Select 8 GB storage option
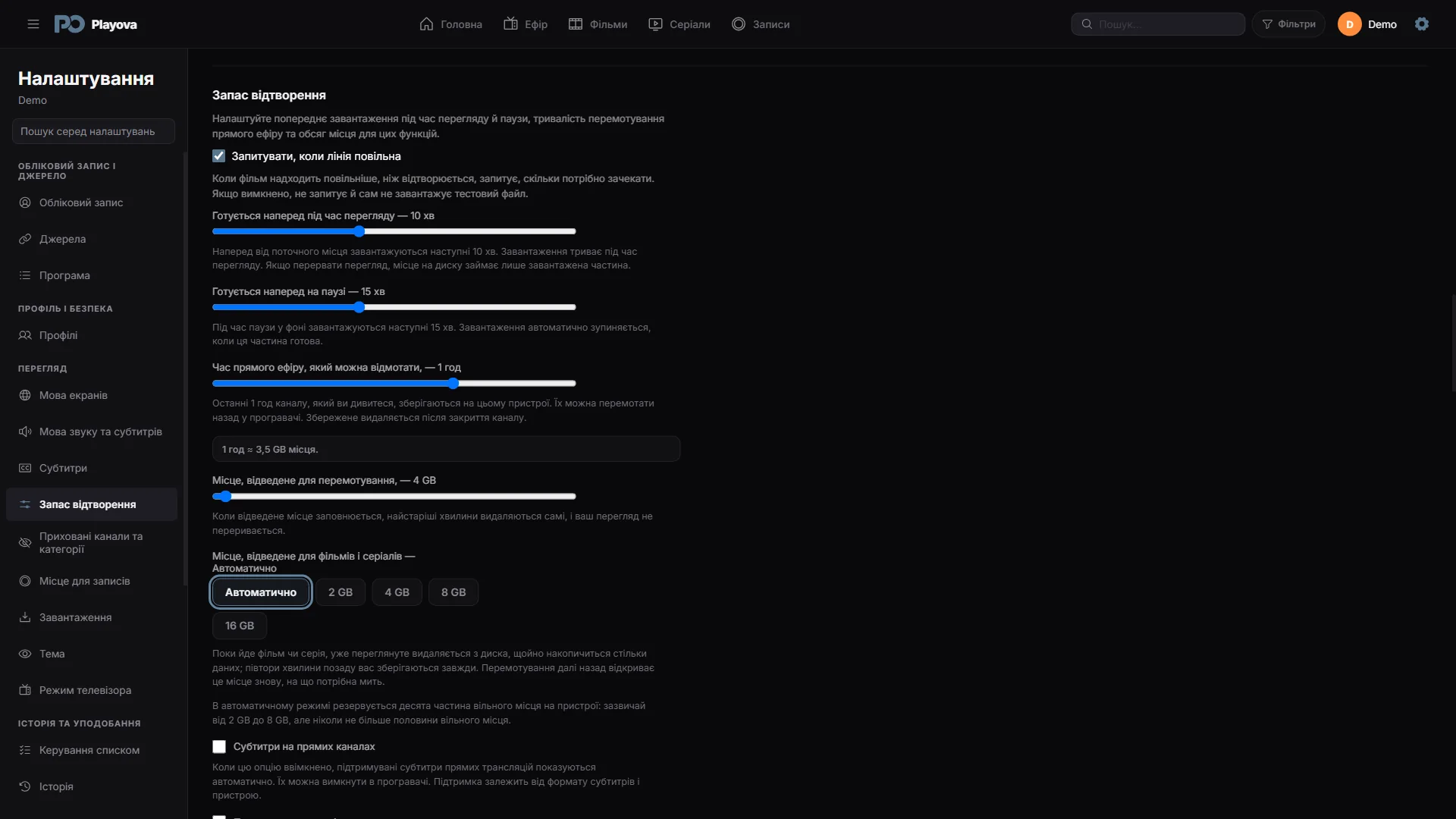The width and height of the screenshot is (1456, 819). (453, 592)
